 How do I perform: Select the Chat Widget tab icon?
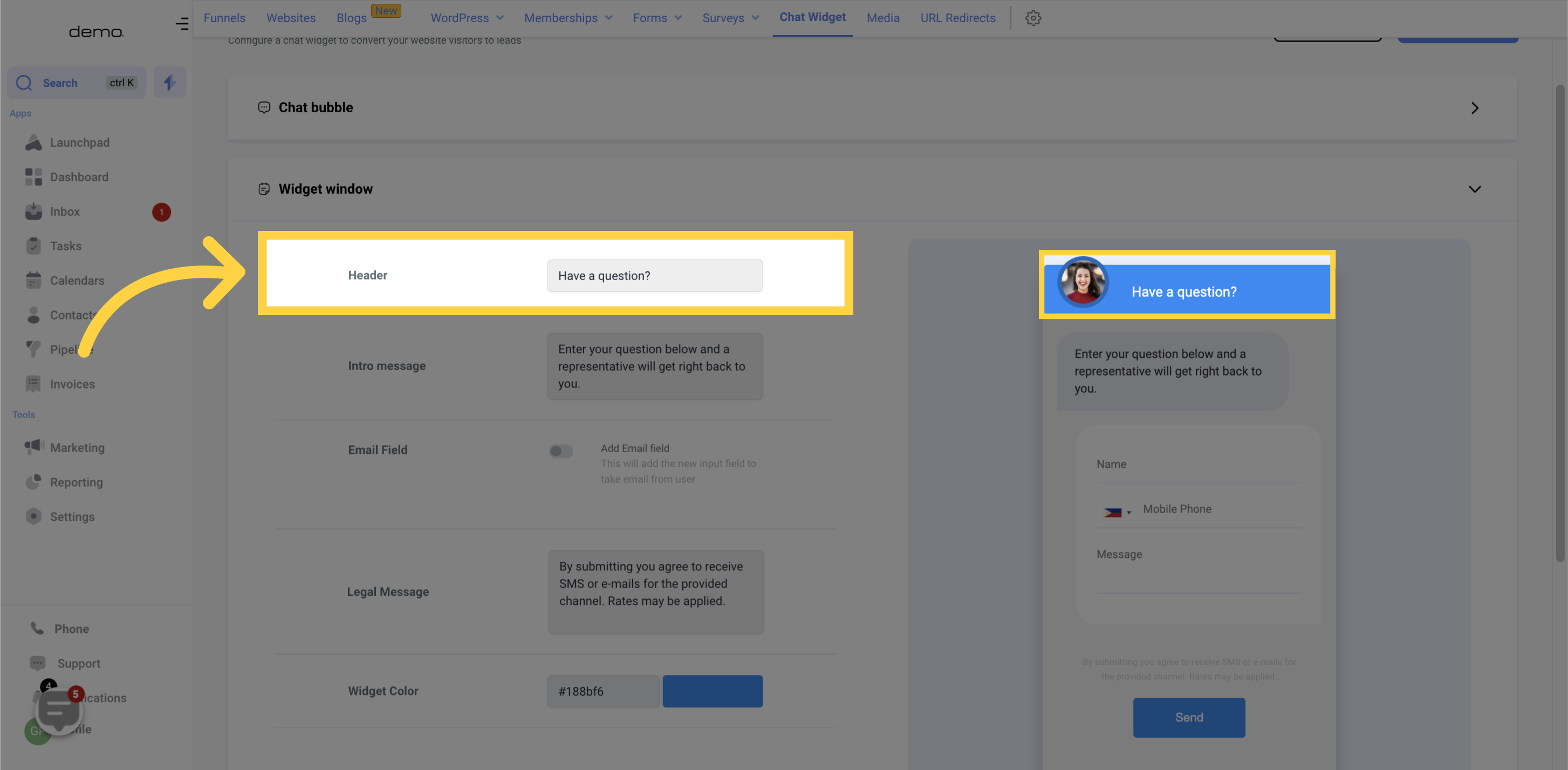(811, 16)
